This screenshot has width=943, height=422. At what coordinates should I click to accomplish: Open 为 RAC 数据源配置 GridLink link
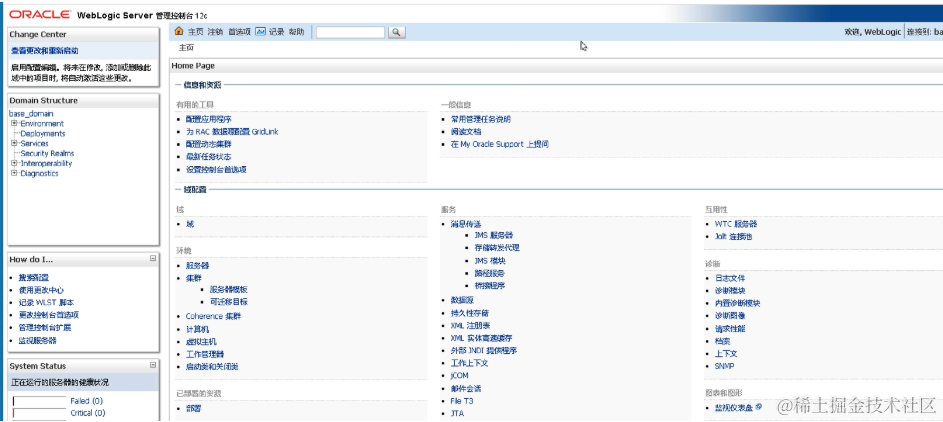(232, 132)
